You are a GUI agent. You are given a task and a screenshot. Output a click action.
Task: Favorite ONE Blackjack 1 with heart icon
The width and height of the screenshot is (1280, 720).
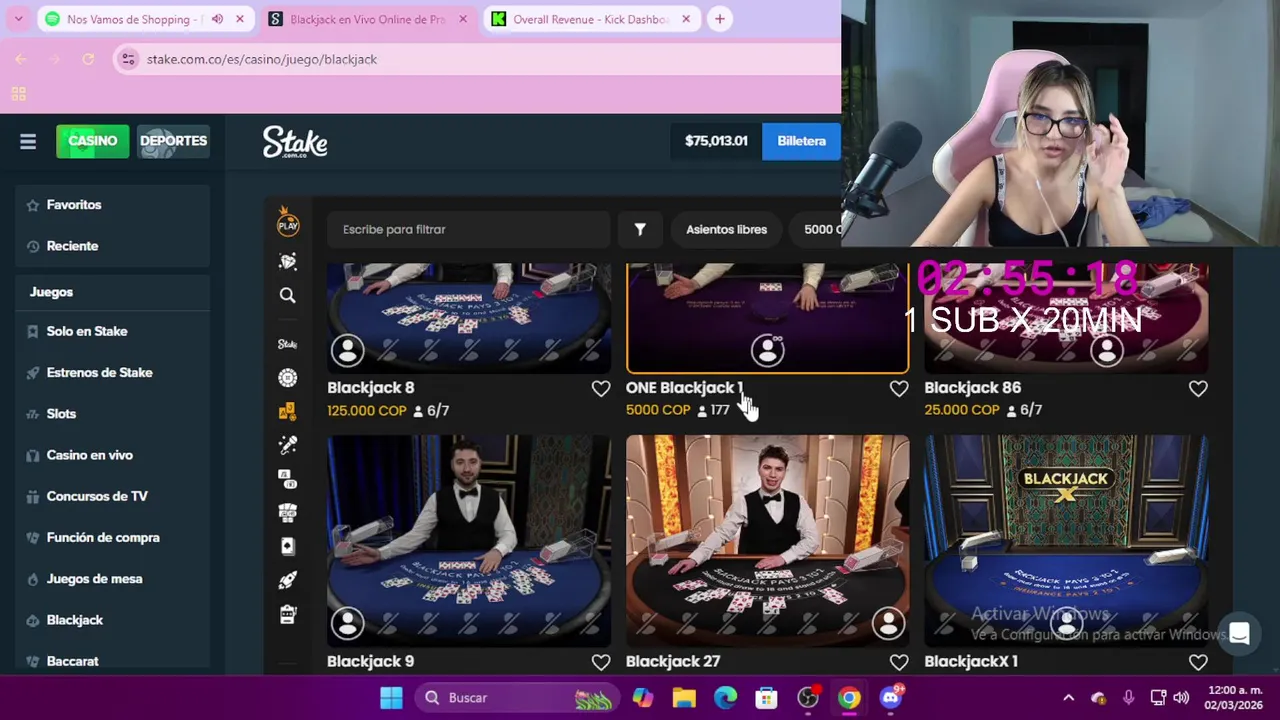pyautogui.click(x=899, y=388)
